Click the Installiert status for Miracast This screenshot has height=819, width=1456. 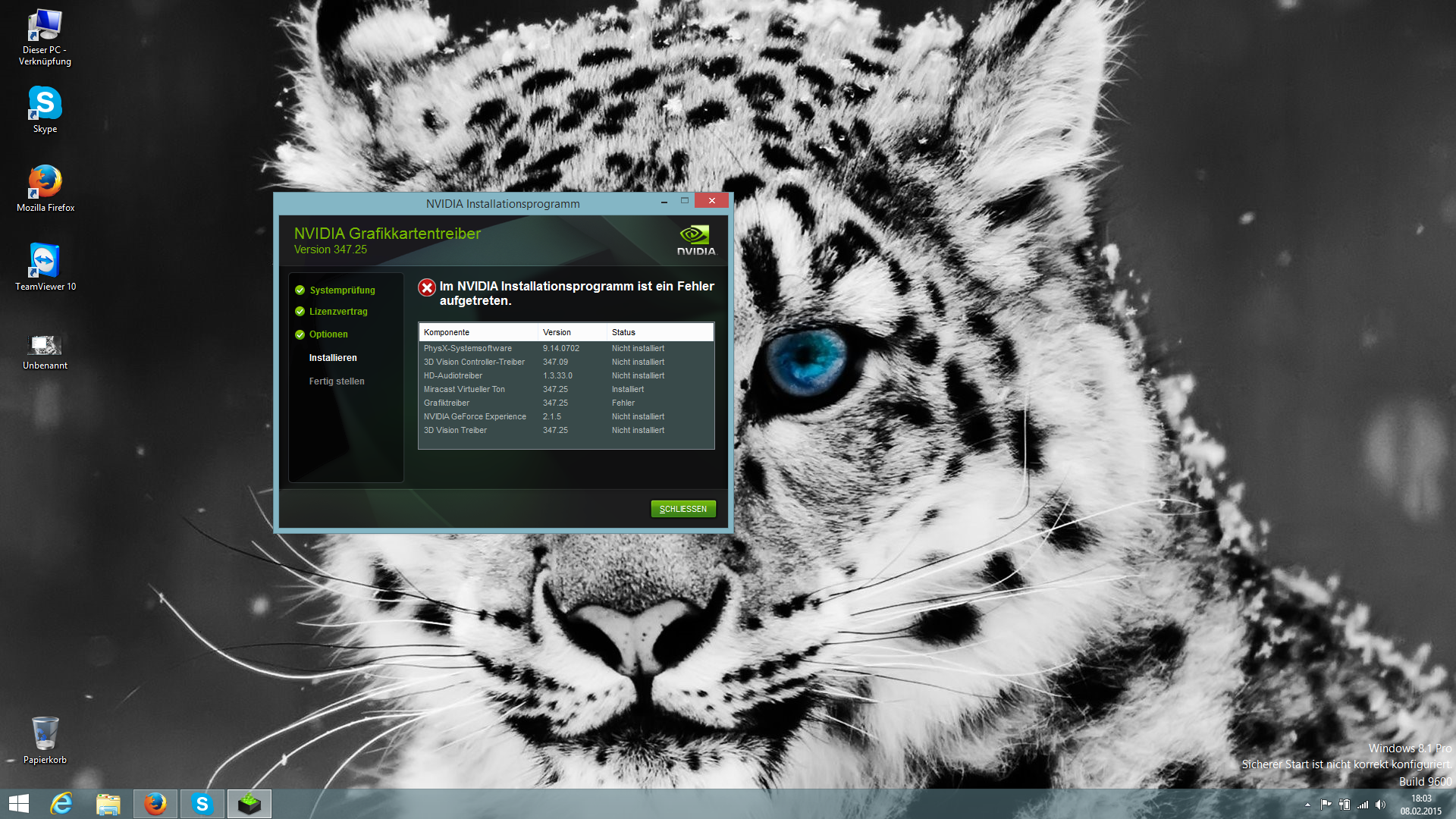[x=628, y=389]
